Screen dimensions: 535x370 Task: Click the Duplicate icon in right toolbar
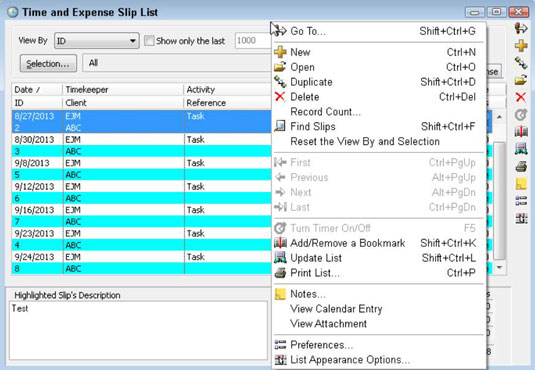[x=521, y=63]
